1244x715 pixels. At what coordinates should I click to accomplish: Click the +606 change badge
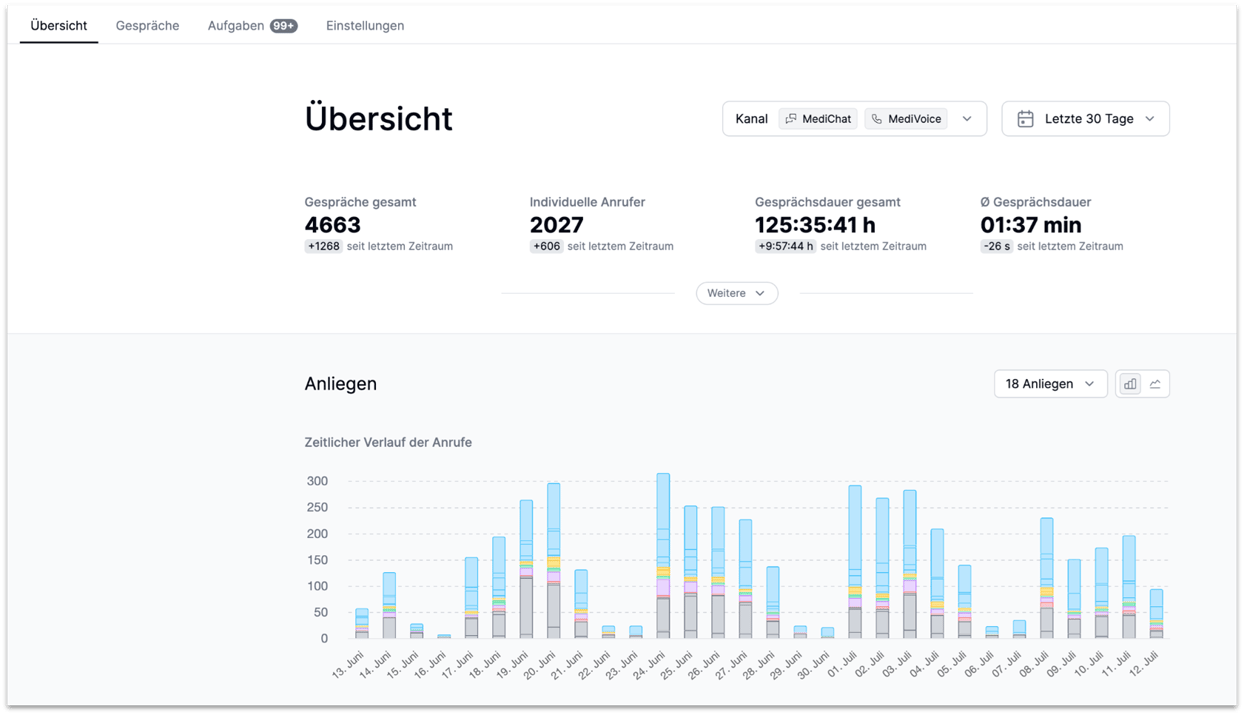coord(546,246)
